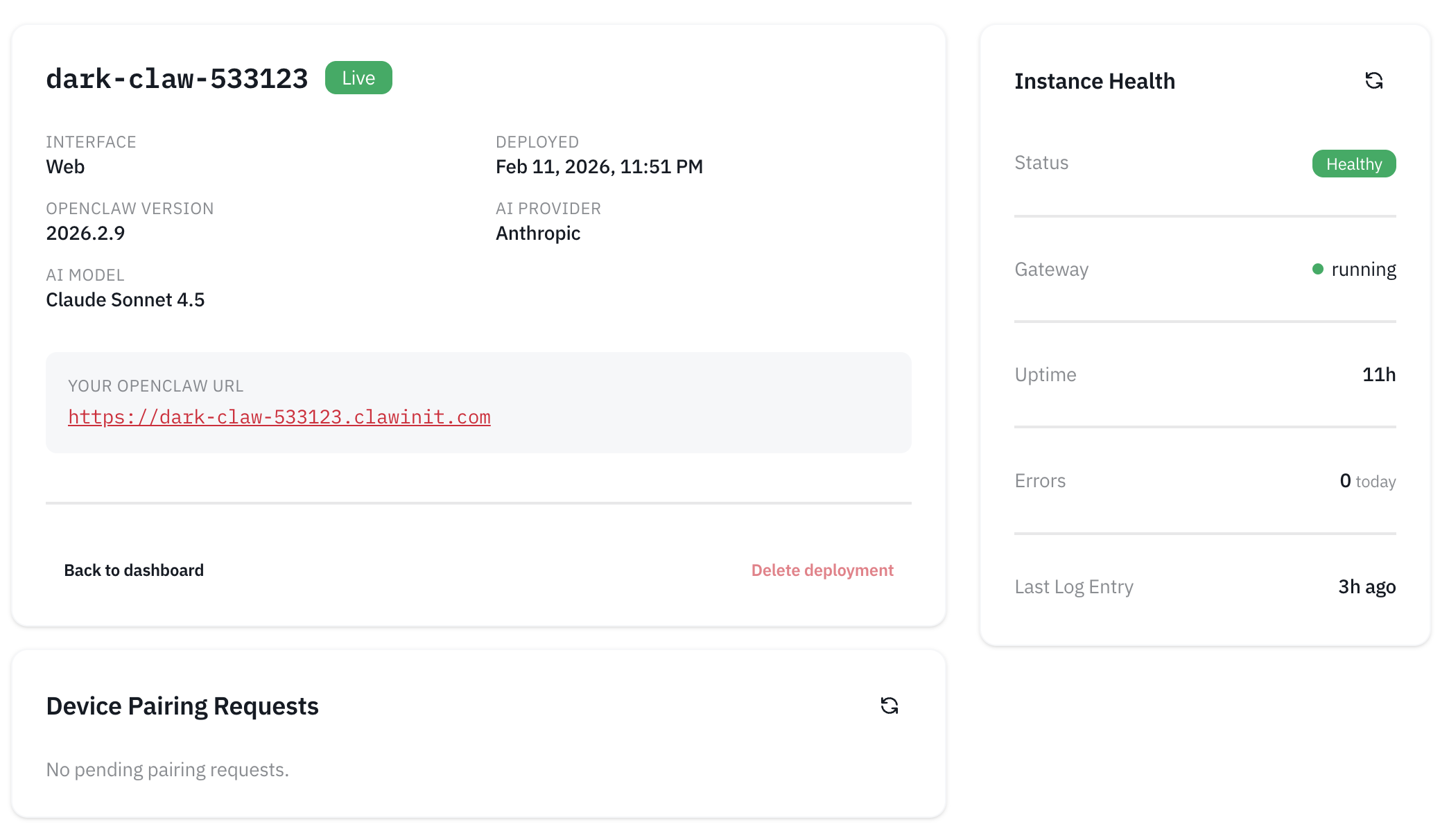1449x840 pixels.
Task: Click the Device Pairing Requests heading
Action: 182,706
